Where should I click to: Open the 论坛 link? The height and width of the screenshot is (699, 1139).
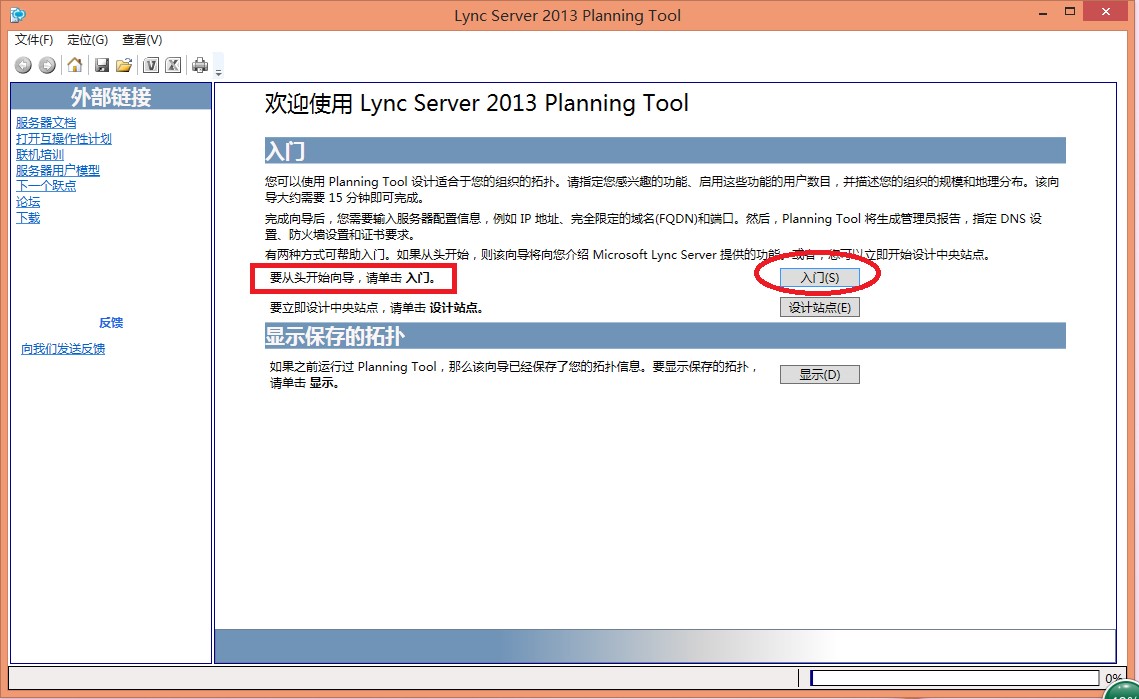(28, 202)
